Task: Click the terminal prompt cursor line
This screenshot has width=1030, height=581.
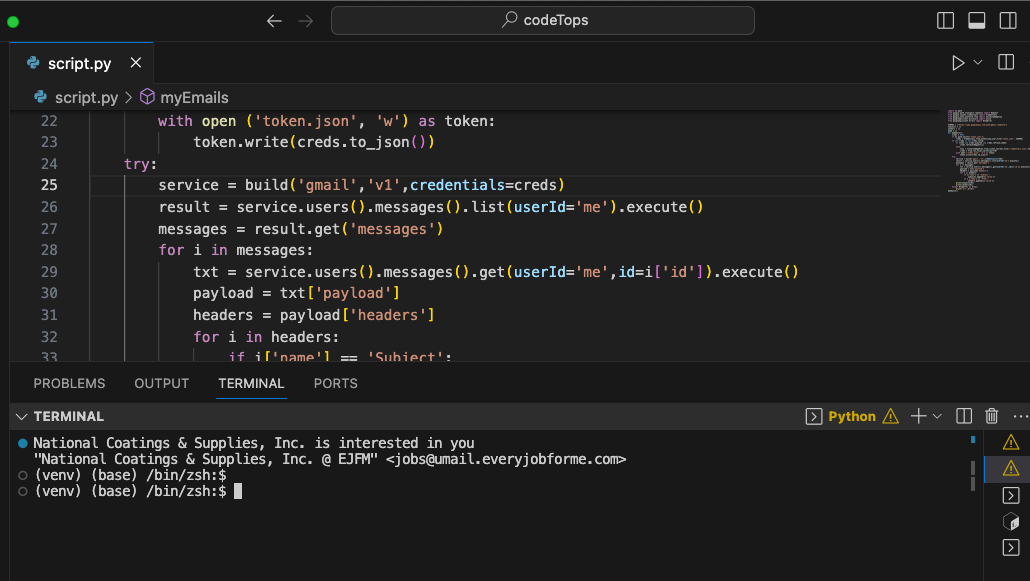Action: [238, 491]
